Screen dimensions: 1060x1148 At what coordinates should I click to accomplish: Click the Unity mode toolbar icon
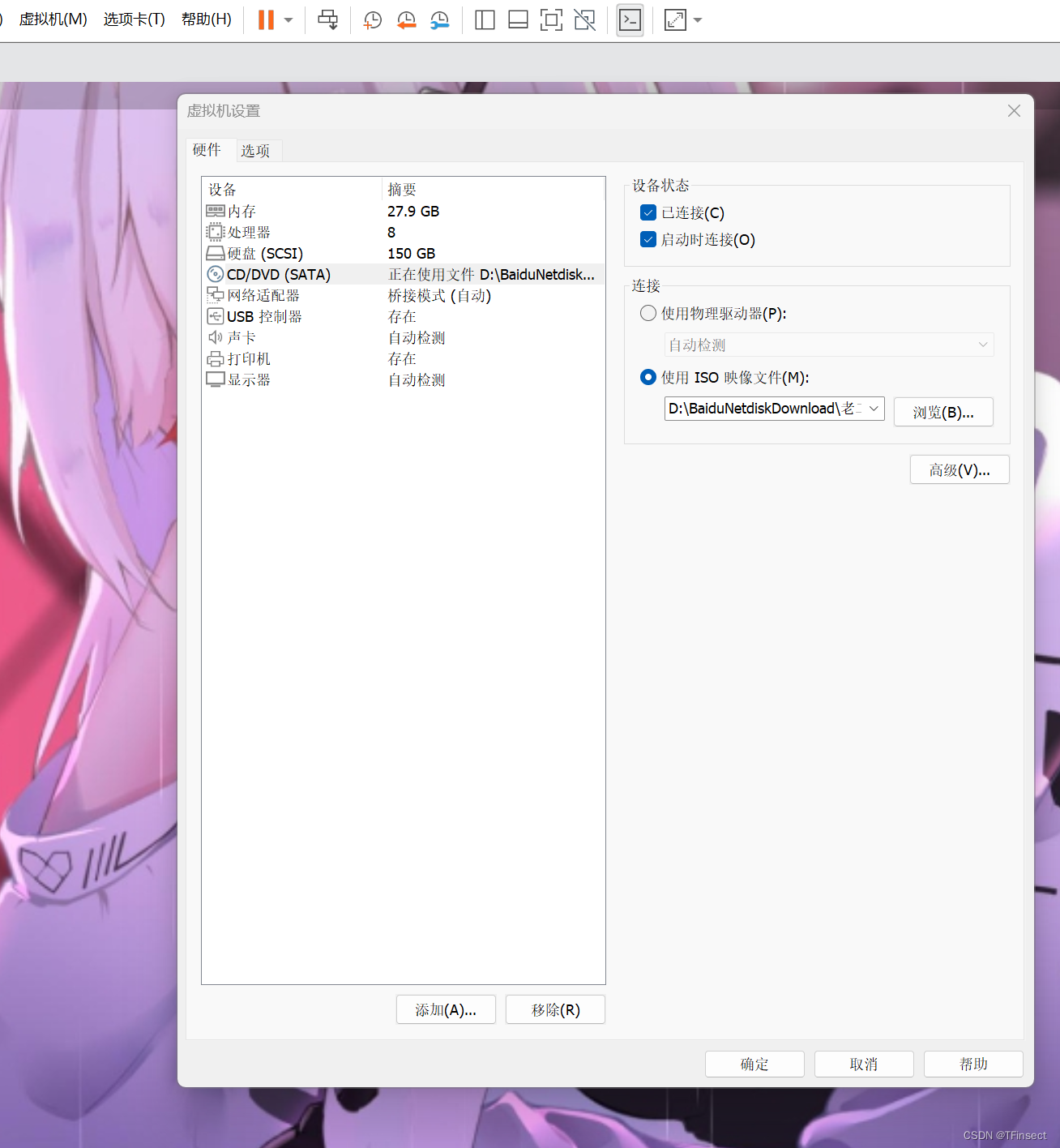pyautogui.click(x=584, y=19)
